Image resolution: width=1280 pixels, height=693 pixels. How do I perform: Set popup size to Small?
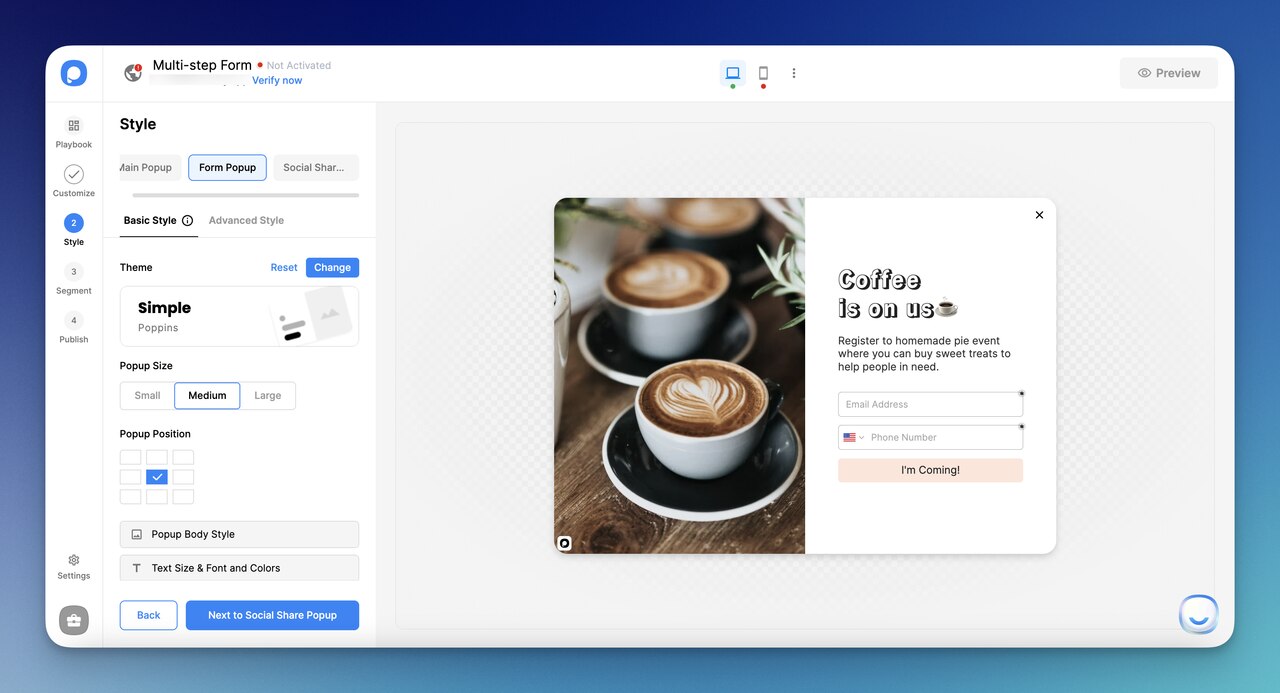[x=147, y=396]
